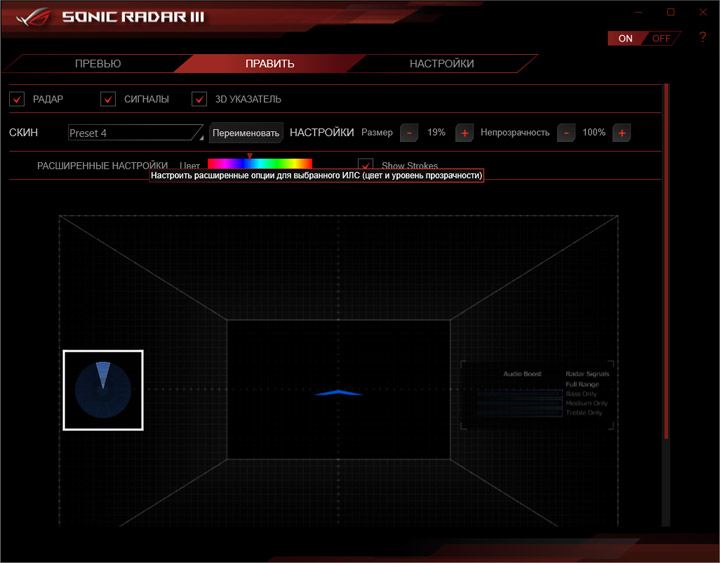Click the Medium Only signal label
Screen dimensions: 720x563
[586, 403]
